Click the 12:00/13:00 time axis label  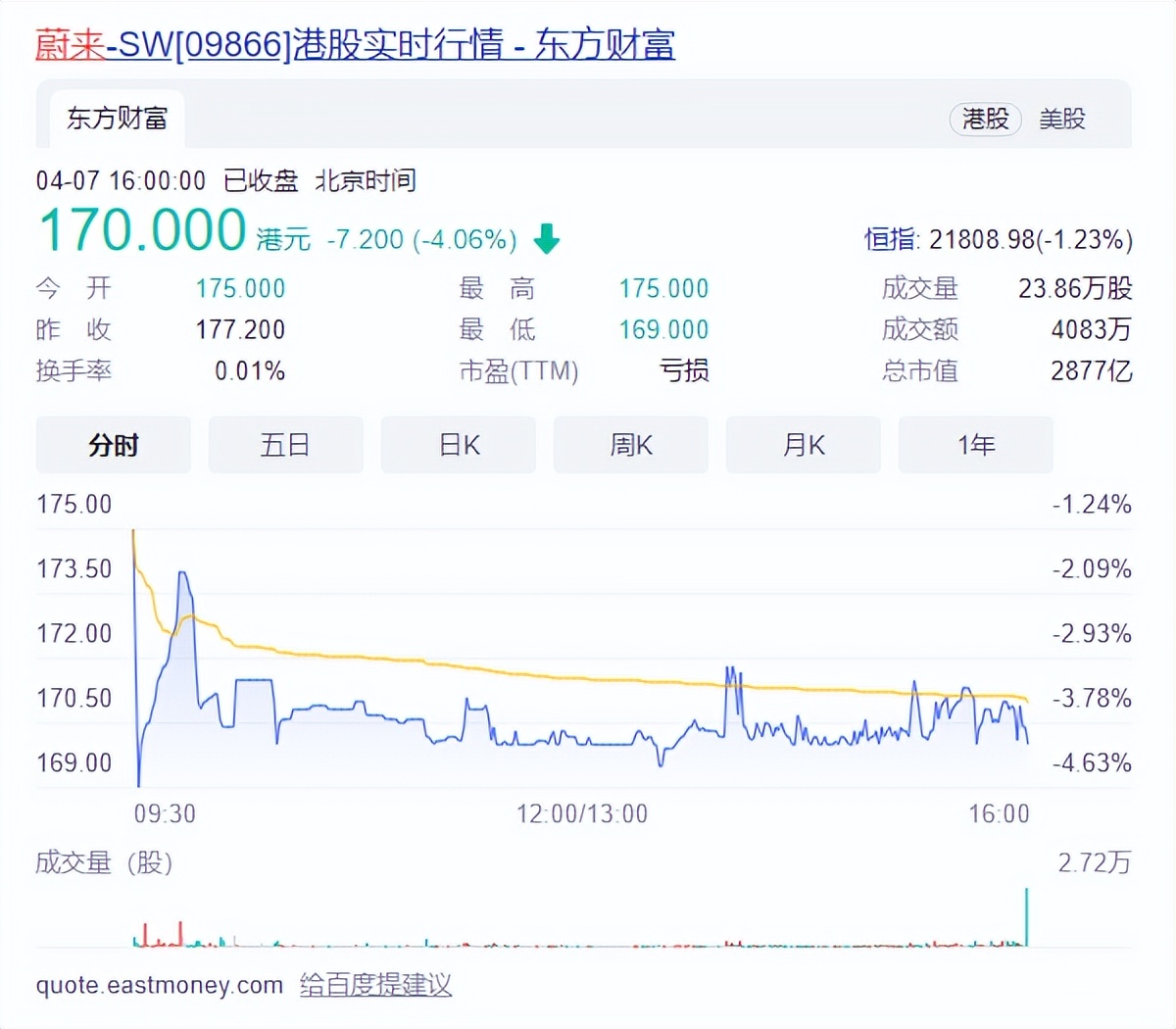[582, 813]
